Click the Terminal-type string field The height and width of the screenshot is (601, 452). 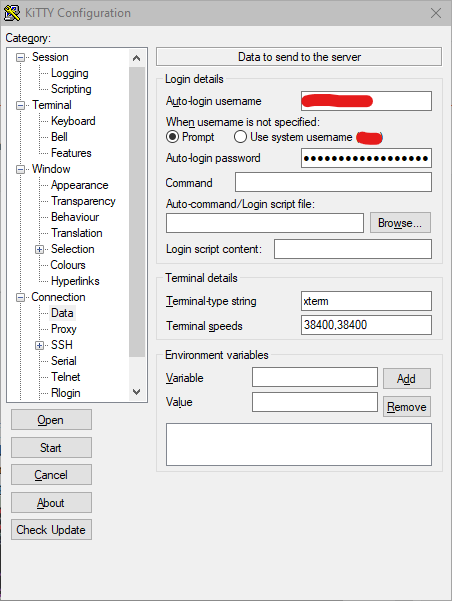click(x=366, y=301)
